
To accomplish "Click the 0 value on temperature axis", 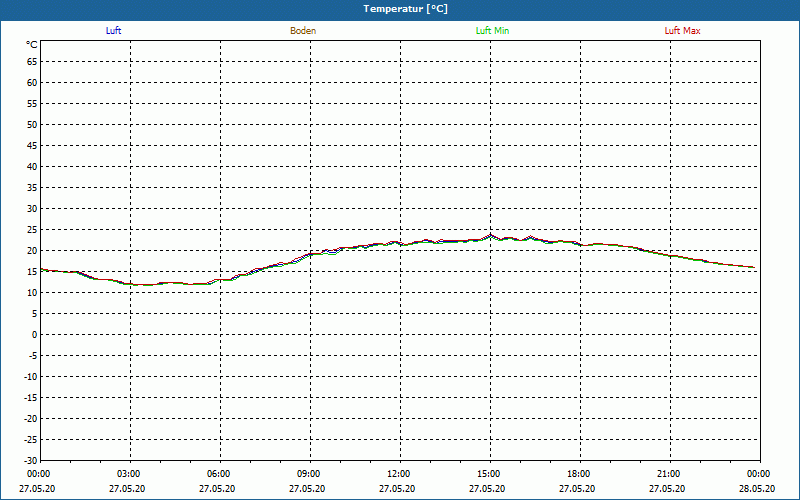I will click(35, 335).
